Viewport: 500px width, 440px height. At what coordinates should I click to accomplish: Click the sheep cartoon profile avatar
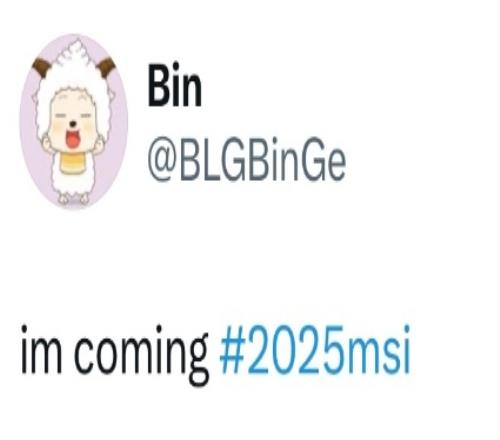[x=74, y=122]
